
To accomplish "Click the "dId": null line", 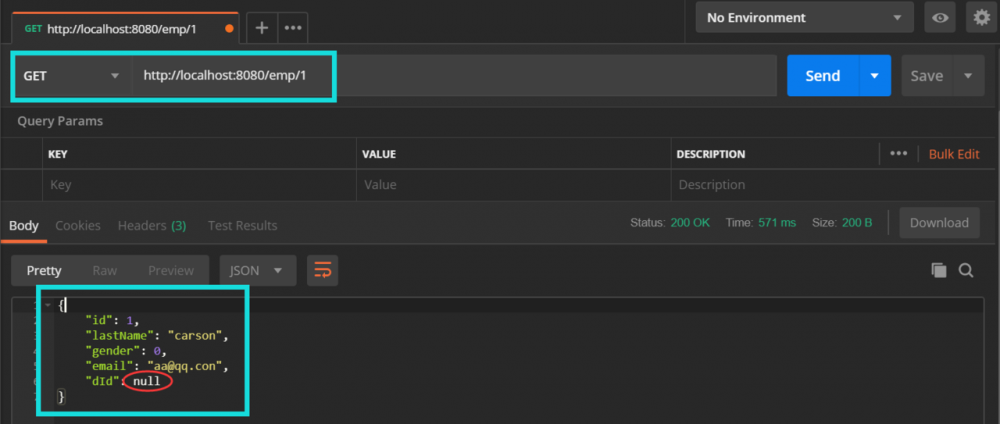I will (123, 381).
